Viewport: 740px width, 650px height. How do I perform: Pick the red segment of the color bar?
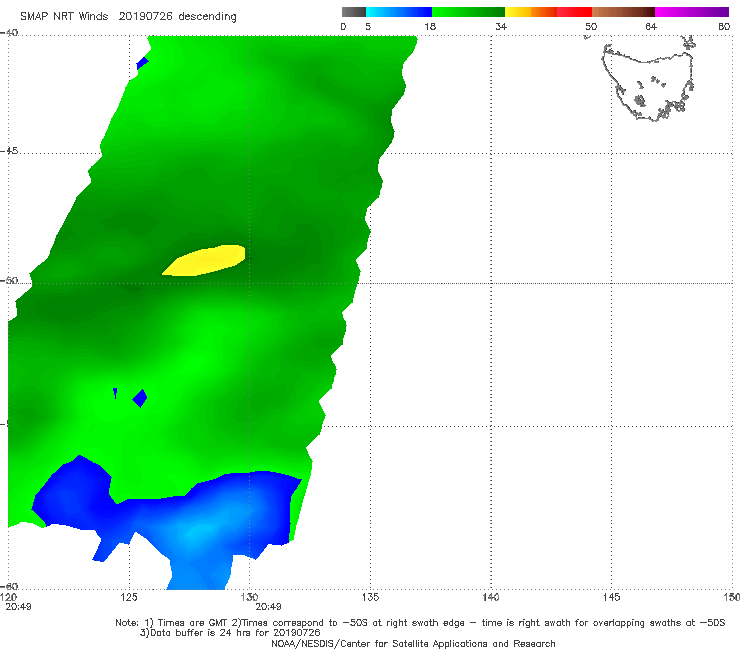point(574,12)
